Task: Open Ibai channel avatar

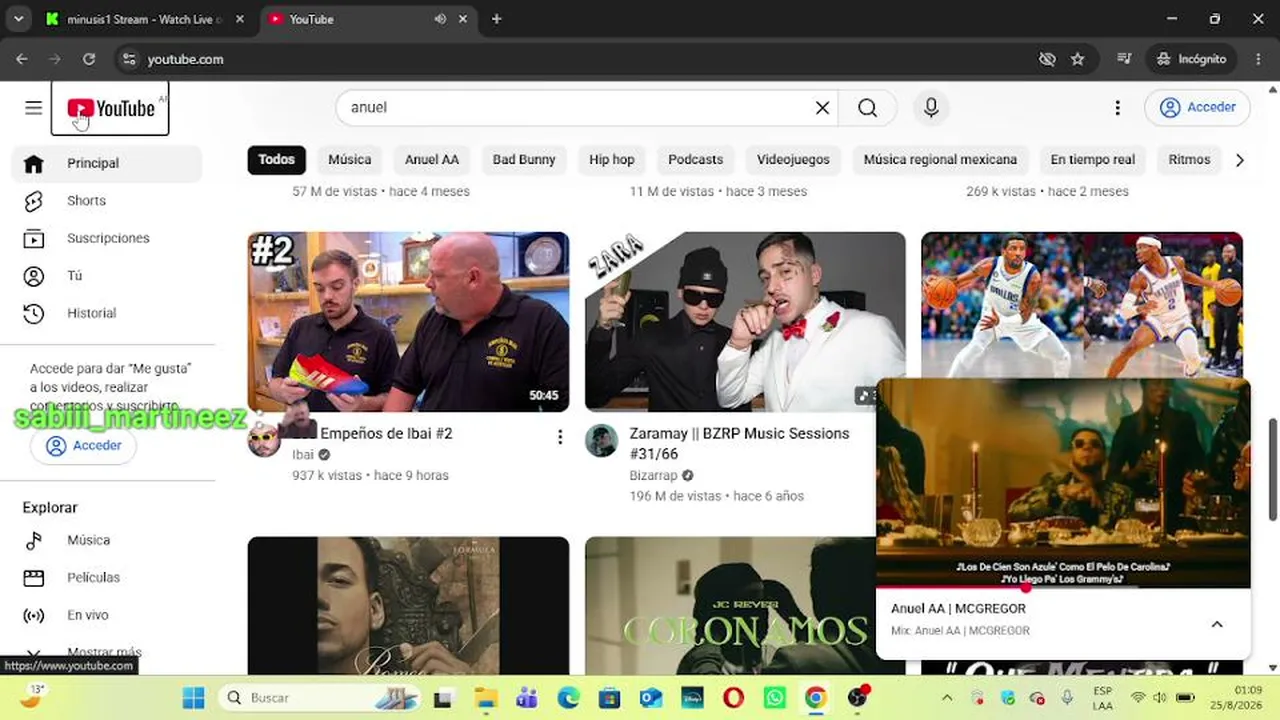Action: pyautogui.click(x=264, y=440)
